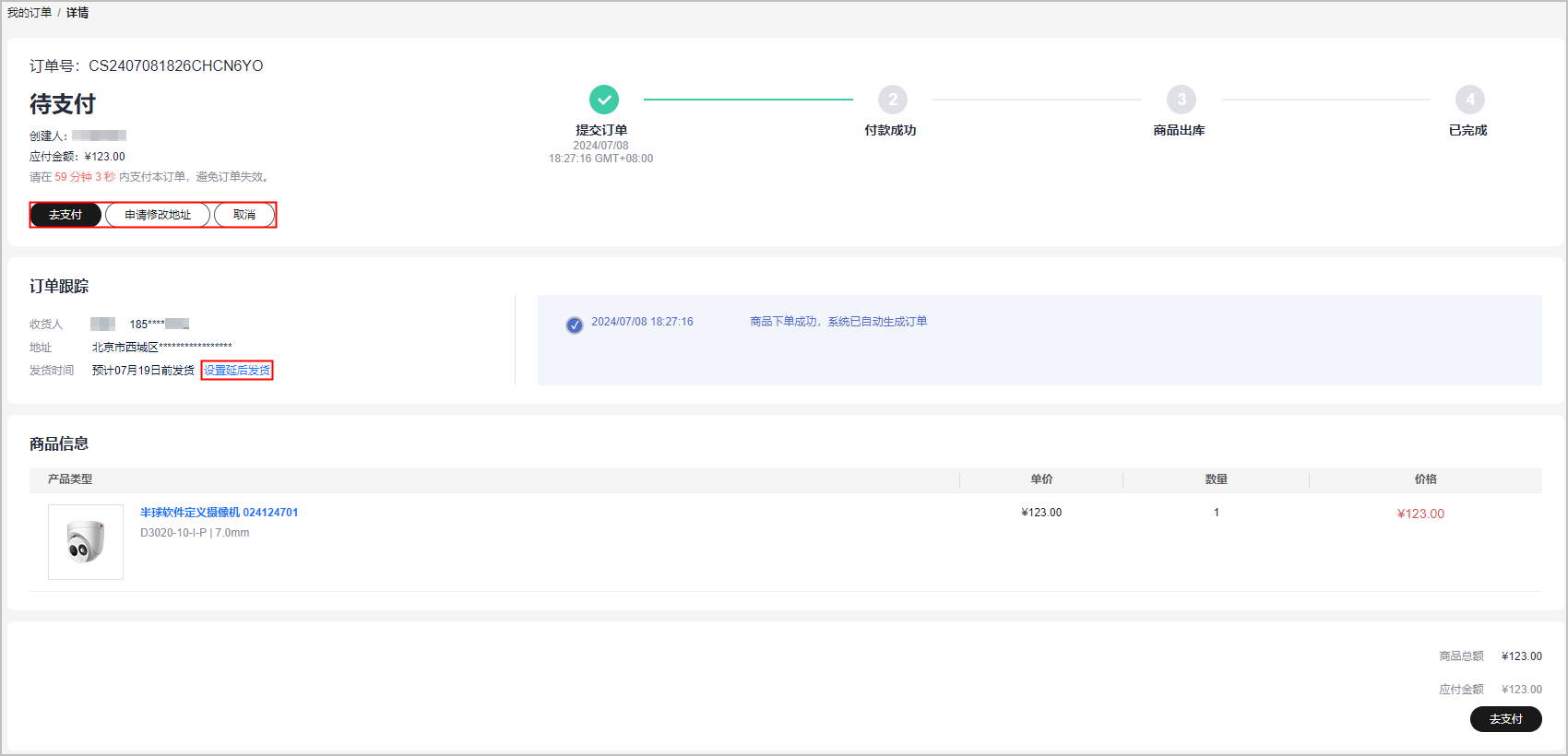Screen dimensions: 1568x756
Task: Click 申请修改地址 to change address
Action: coord(158,215)
